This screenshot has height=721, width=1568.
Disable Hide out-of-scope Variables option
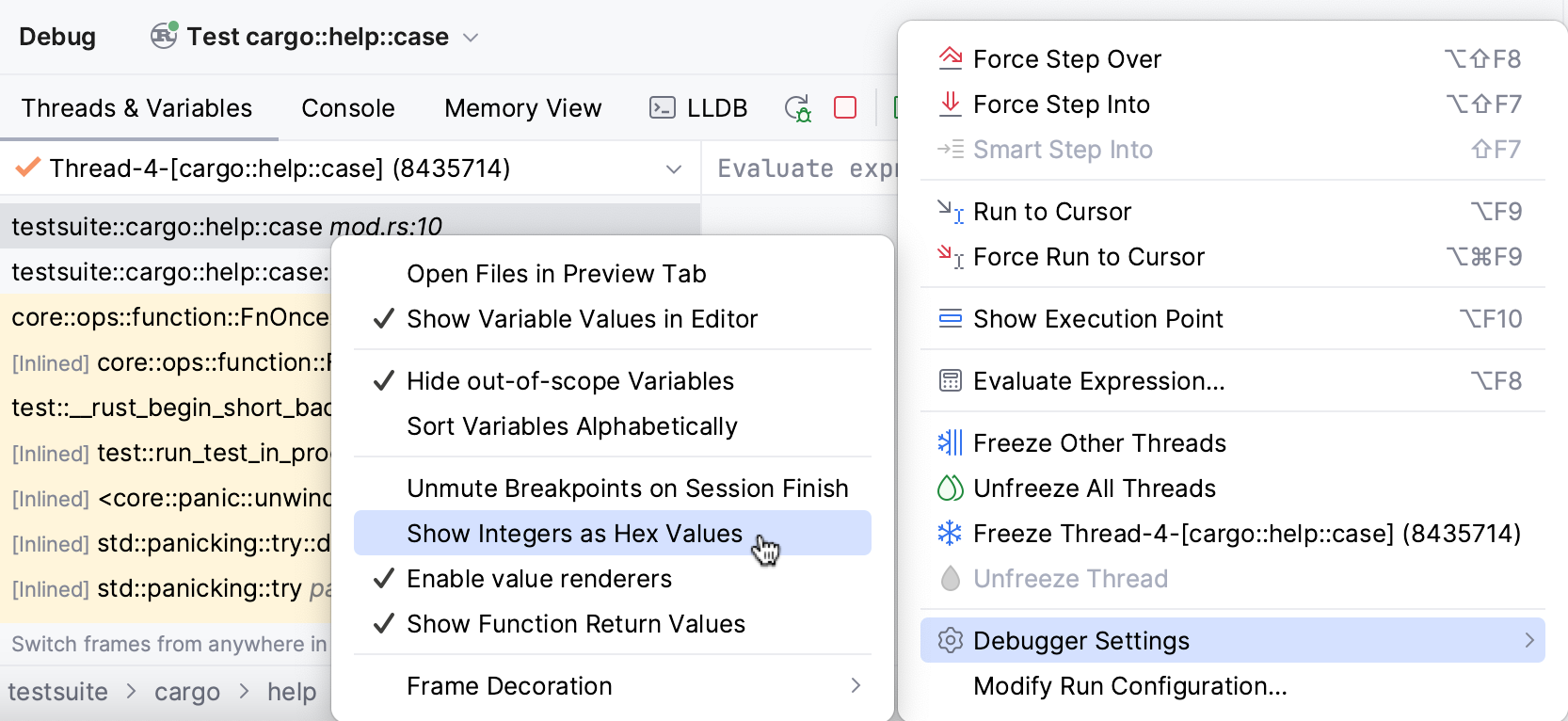[569, 381]
